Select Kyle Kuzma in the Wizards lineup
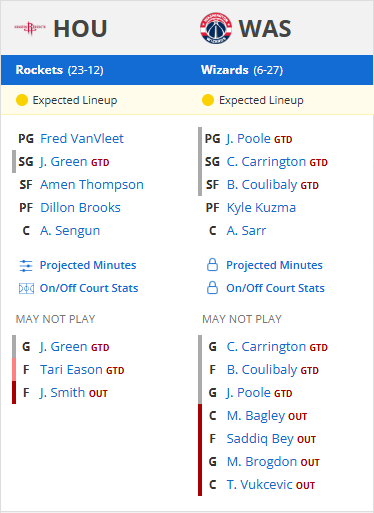The image size is (374, 513). (x=261, y=208)
